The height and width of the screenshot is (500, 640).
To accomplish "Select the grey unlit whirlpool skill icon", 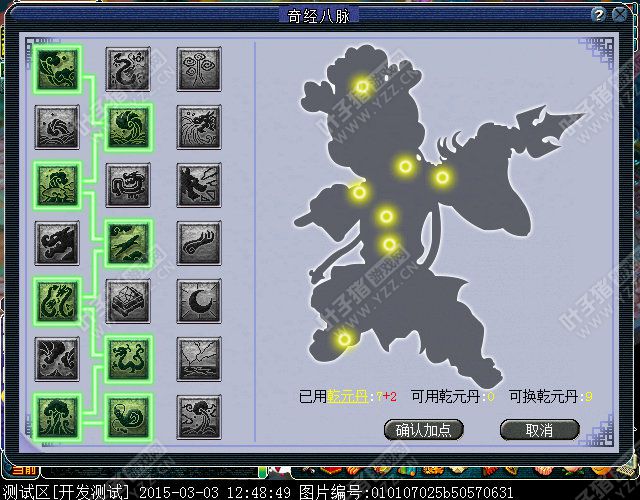I will 57,127.
